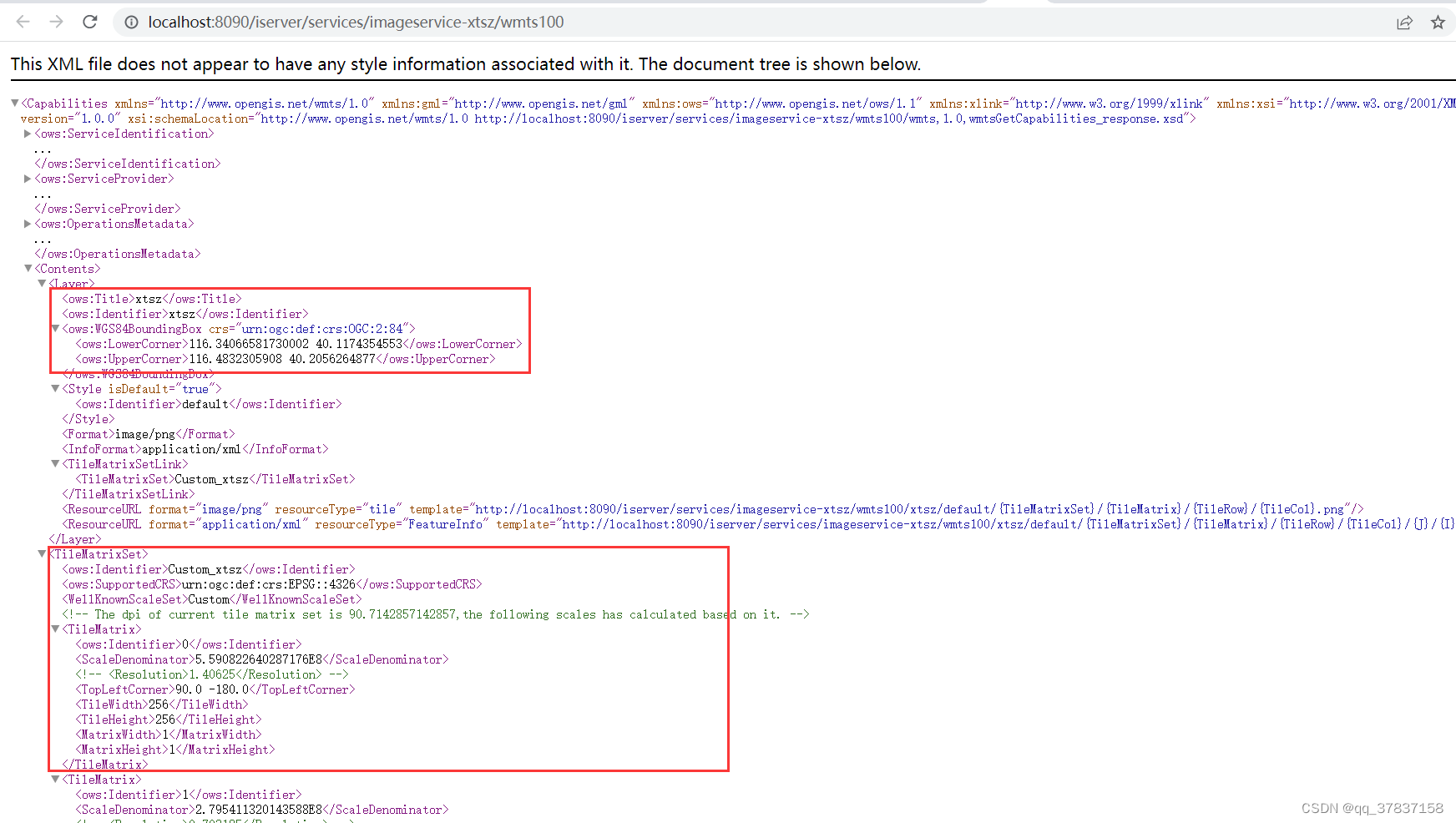Image resolution: width=1456 pixels, height=823 pixels.
Task: Click the address bar URL
Action: click(356, 23)
